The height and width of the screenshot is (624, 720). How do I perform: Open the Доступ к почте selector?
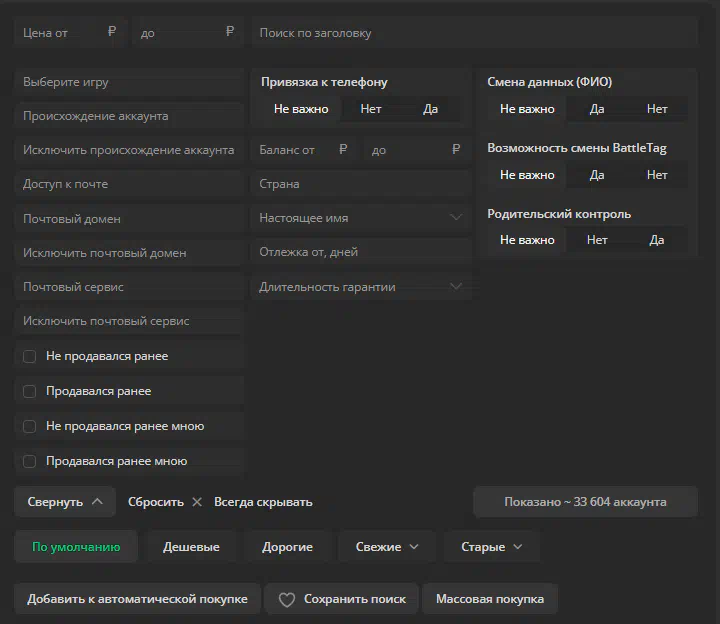pyautogui.click(x=129, y=184)
